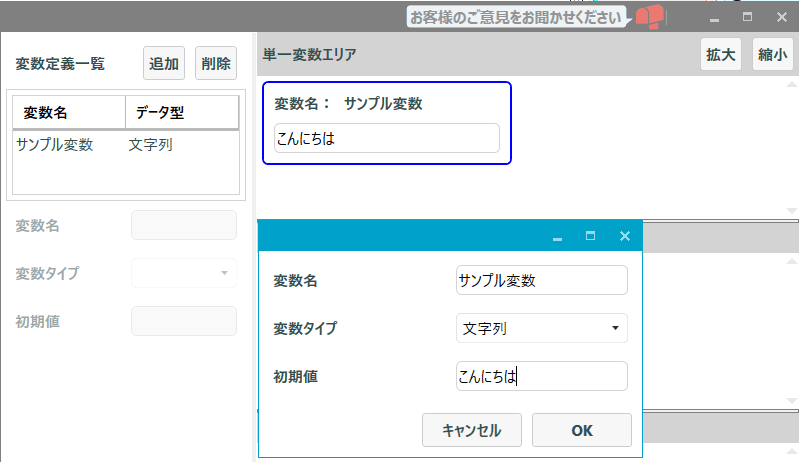Screen dimensions: 799x462
Task: Click the red feedback speech-bubble icon
Action: (x=650, y=17)
